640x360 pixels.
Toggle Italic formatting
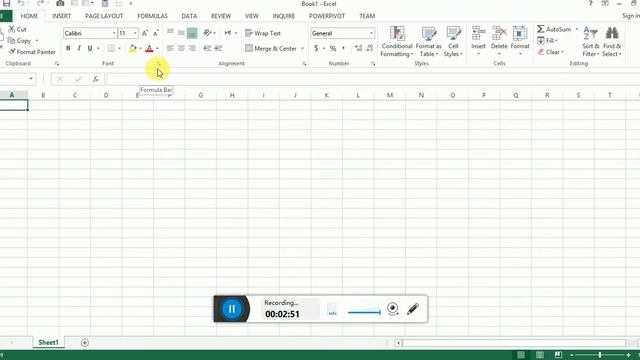79,48
